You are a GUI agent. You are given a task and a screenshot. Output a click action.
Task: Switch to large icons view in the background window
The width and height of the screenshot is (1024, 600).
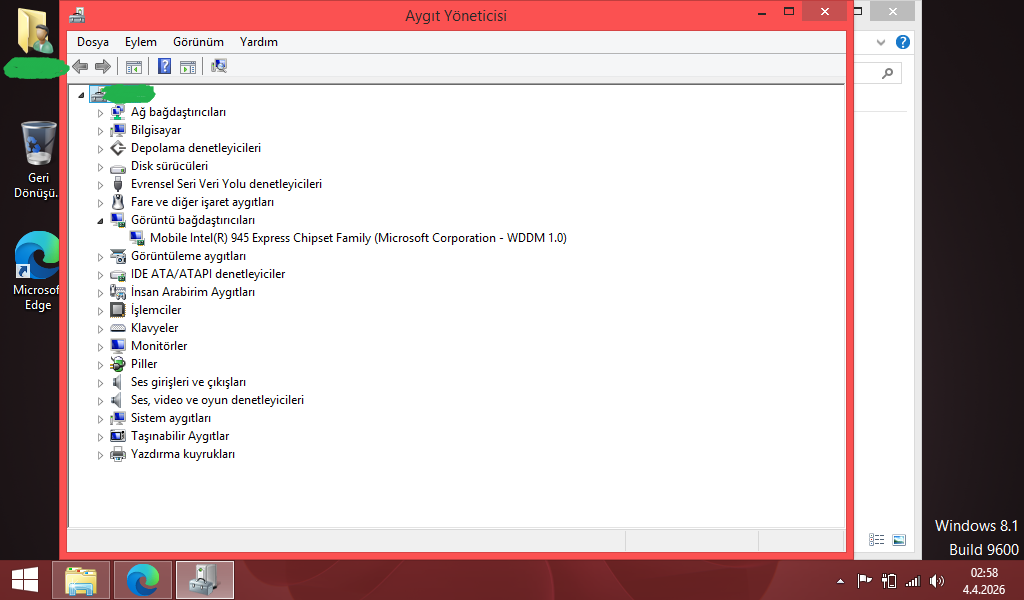point(899,540)
